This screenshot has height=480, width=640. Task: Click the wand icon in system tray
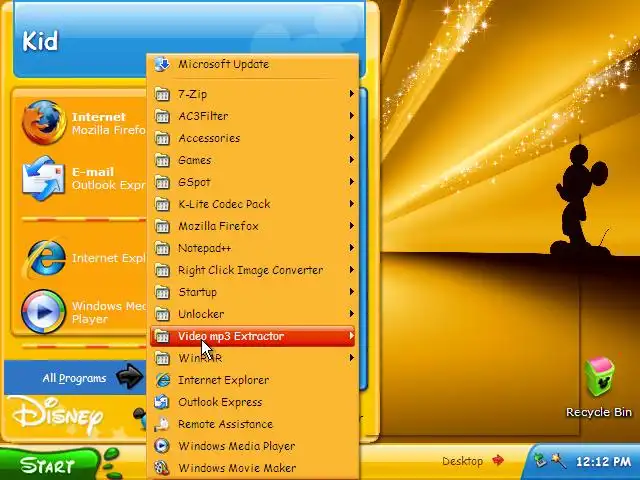point(558,461)
